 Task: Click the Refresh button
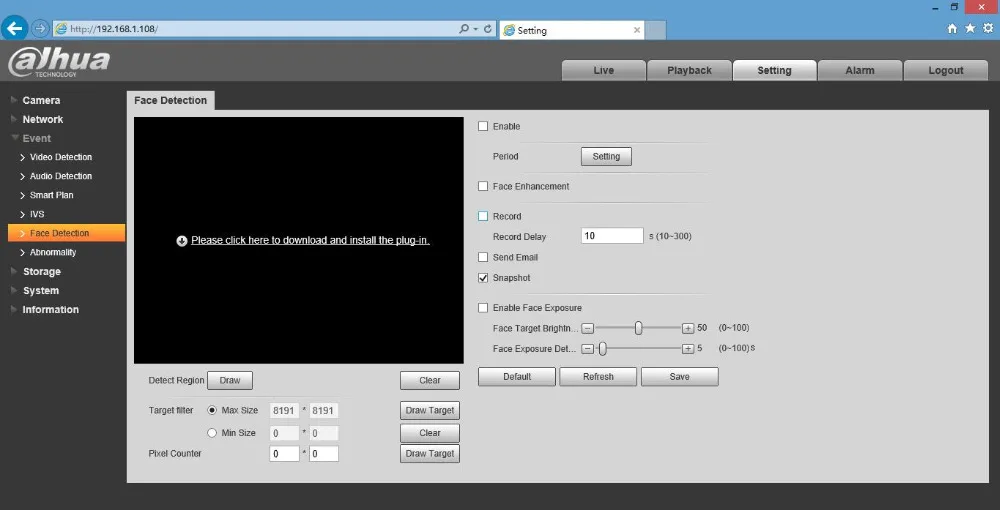(x=598, y=377)
